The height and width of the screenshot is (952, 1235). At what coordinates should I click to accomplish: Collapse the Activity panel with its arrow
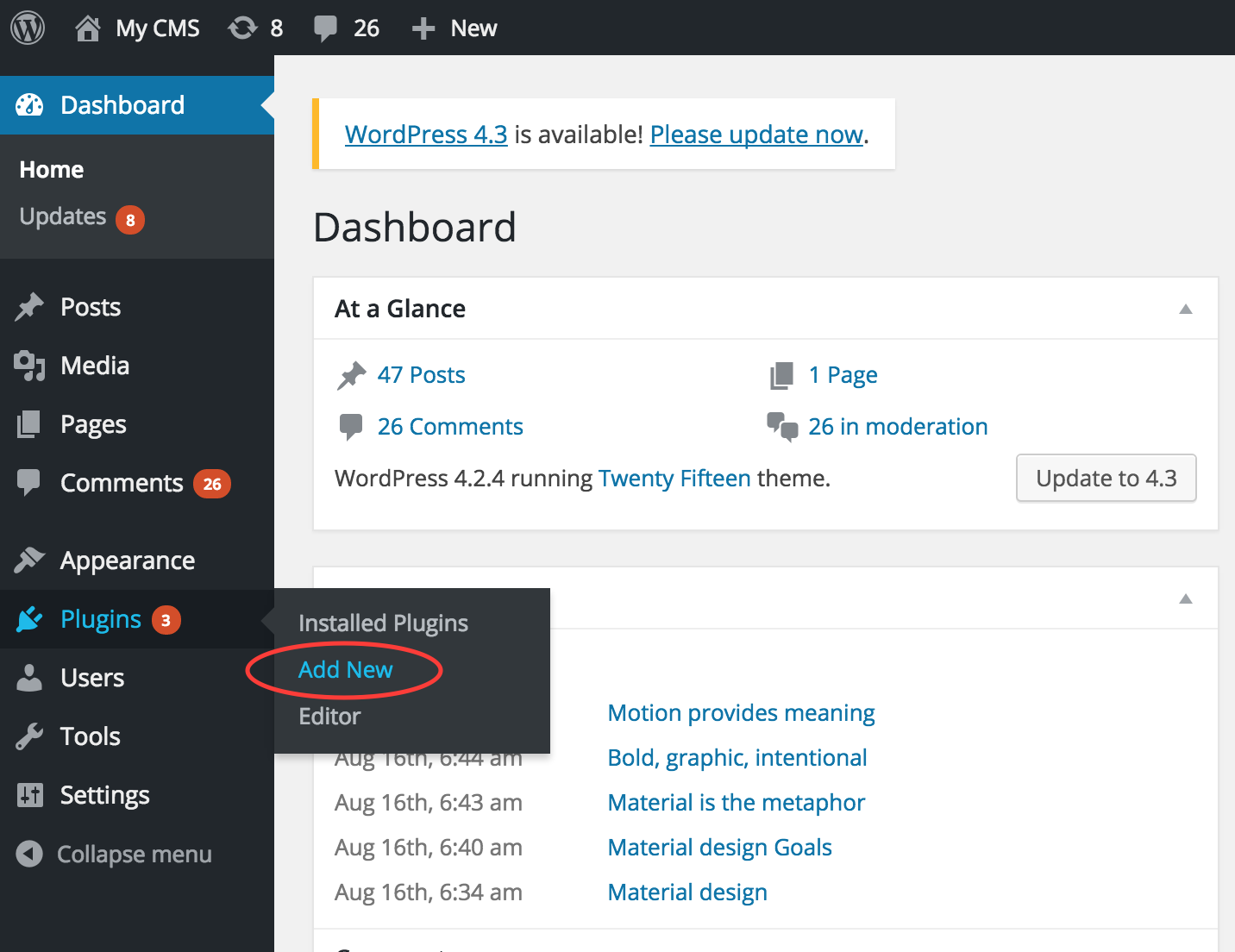tap(1186, 598)
